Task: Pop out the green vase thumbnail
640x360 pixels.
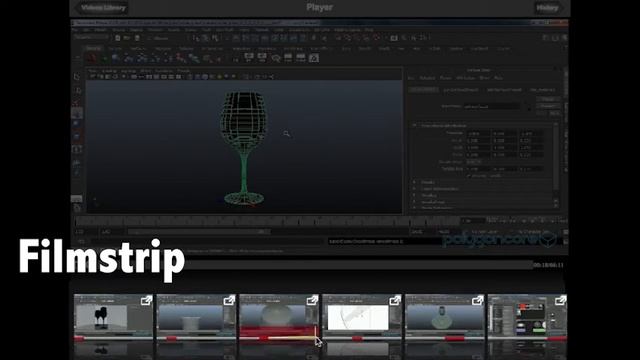Action: [x=478, y=301]
